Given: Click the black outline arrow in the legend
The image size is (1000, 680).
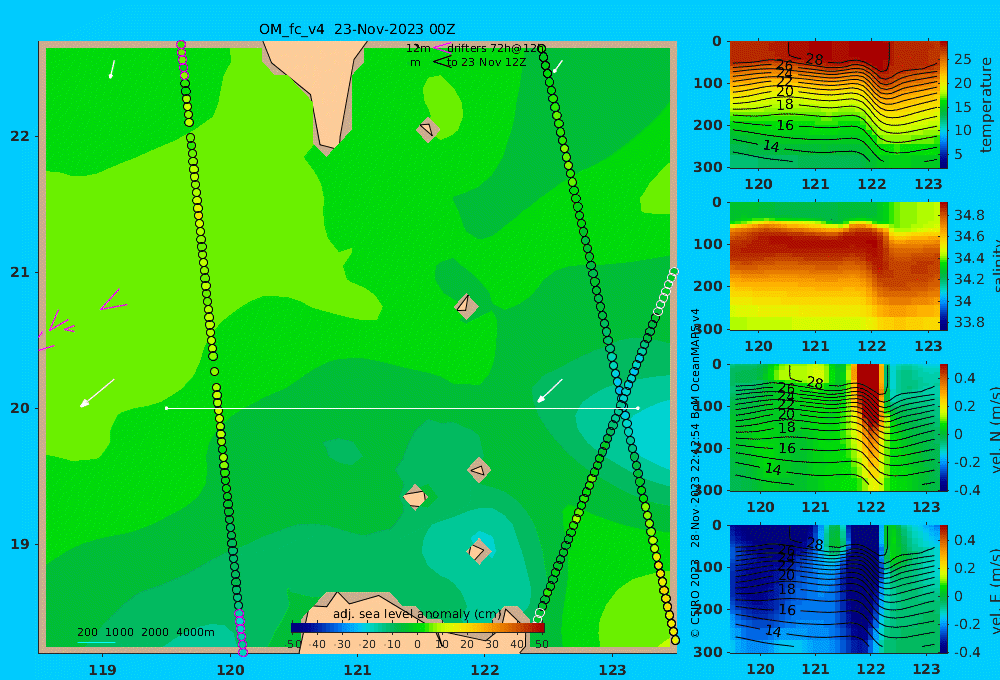Looking at the screenshot, I should 442,62.
